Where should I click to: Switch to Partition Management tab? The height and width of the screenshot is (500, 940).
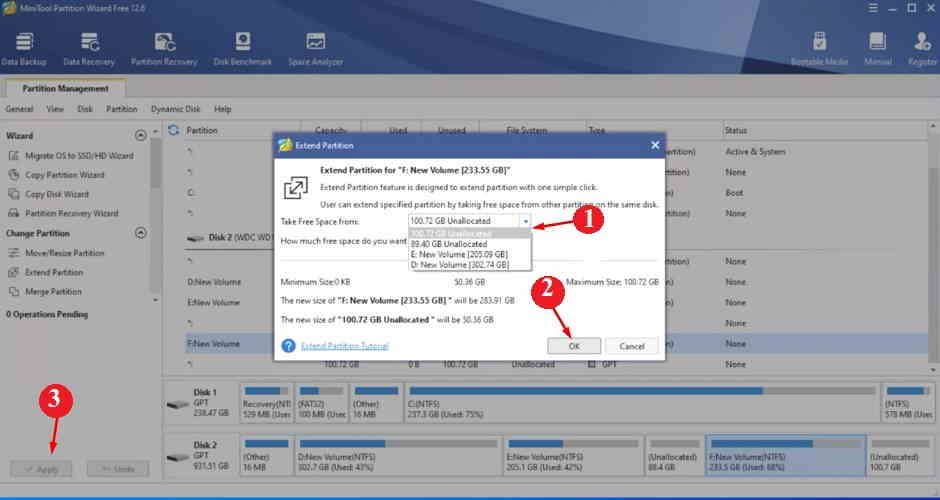(x=65, y=89)
